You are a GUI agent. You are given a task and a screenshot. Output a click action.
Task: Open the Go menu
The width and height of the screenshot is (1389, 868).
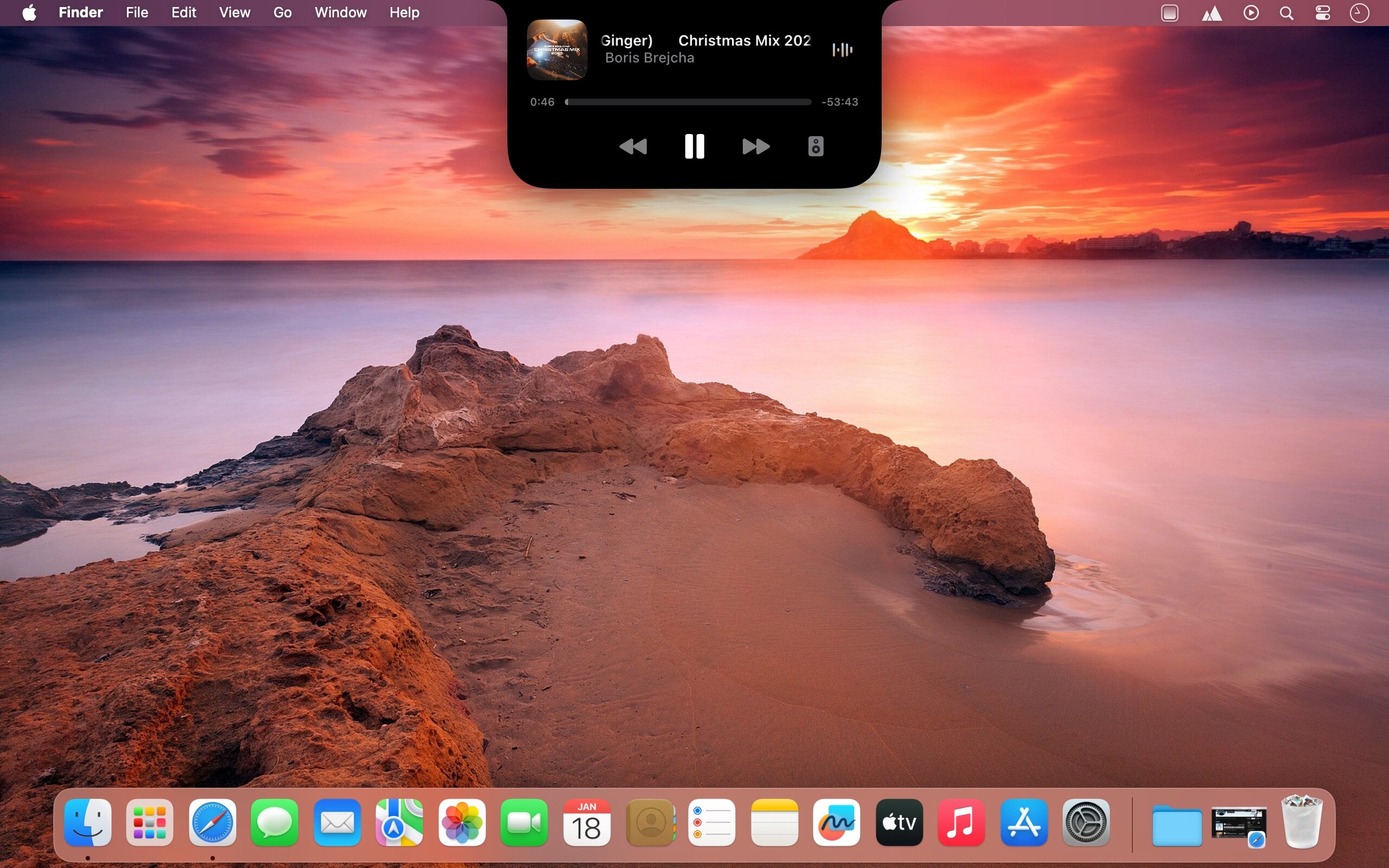[282, 12]
